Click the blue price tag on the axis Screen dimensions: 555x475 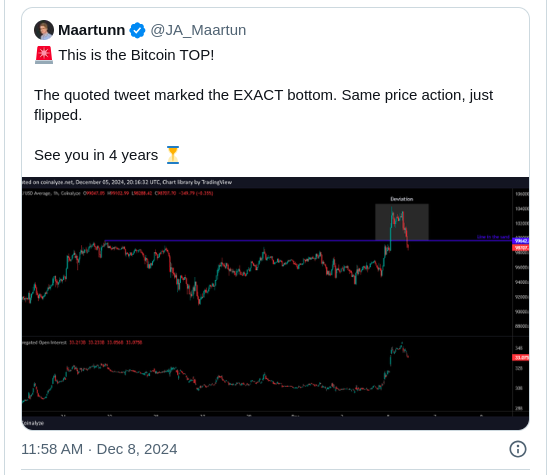tap(521, 241)
